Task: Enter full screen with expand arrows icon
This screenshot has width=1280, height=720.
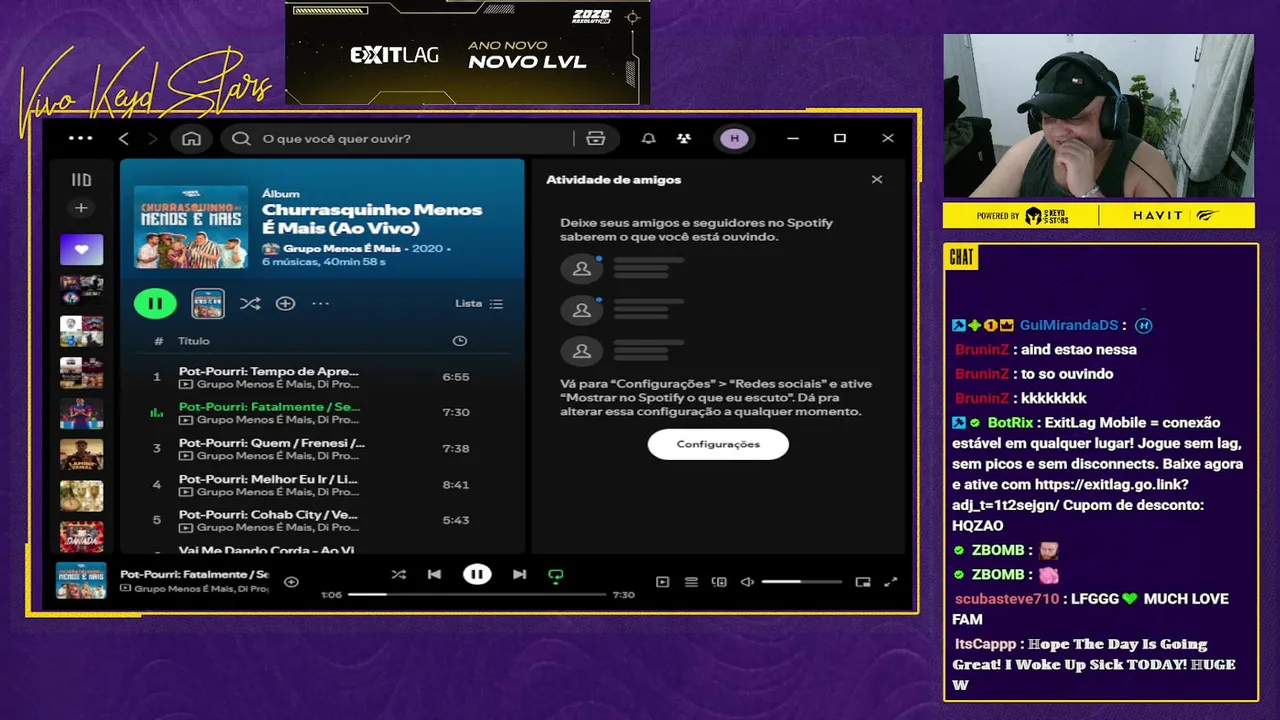Action: click(891, 582)
